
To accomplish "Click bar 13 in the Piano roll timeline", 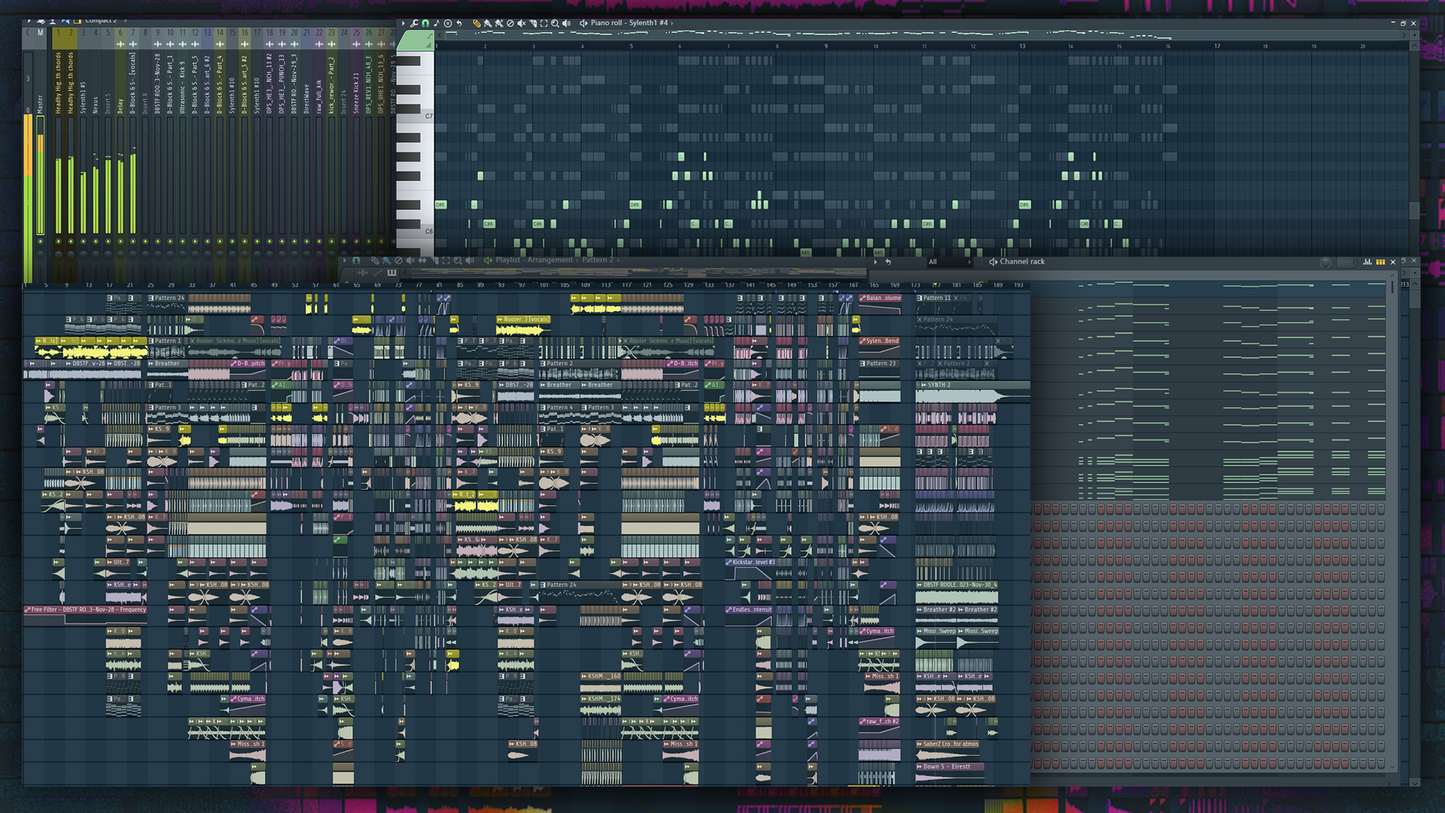I will (1022, 45).
